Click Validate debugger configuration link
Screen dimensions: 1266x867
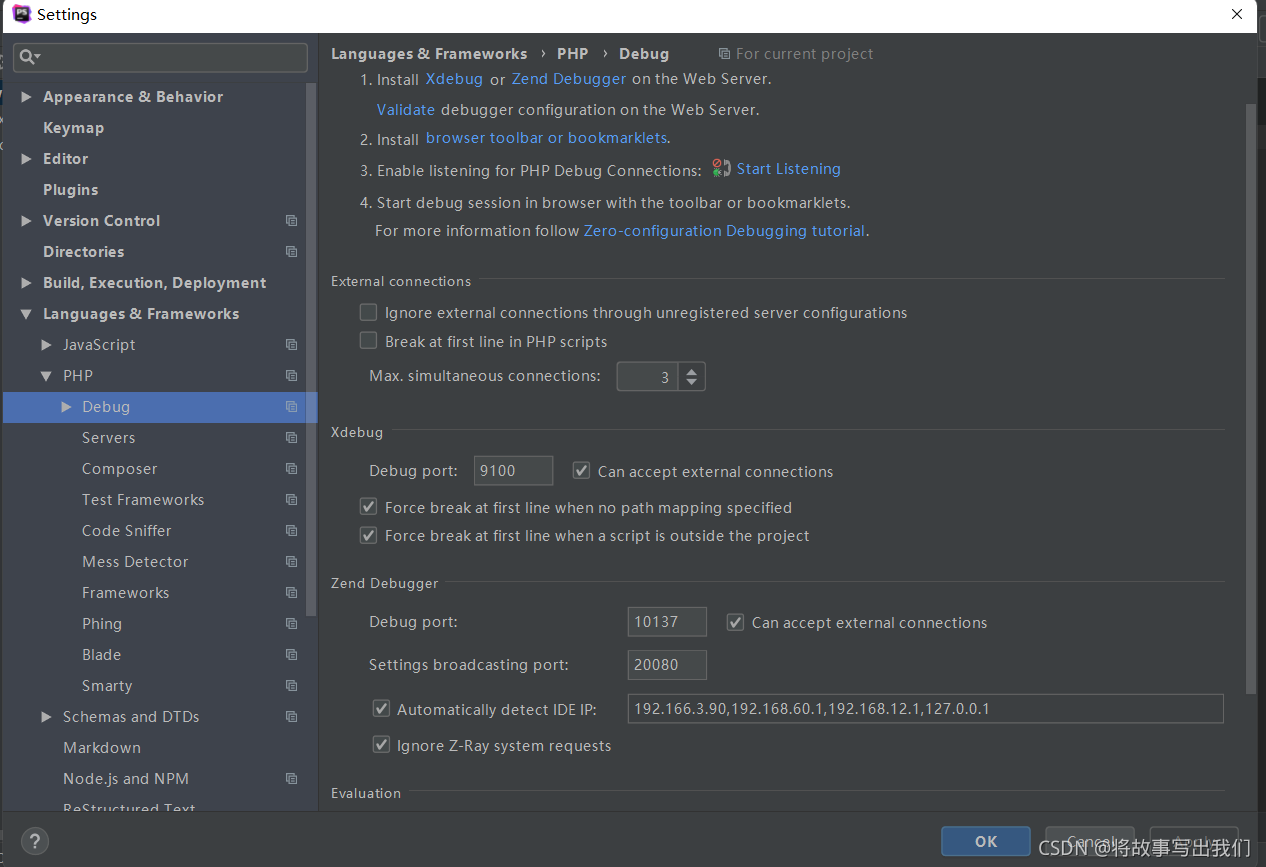point(406,110)
